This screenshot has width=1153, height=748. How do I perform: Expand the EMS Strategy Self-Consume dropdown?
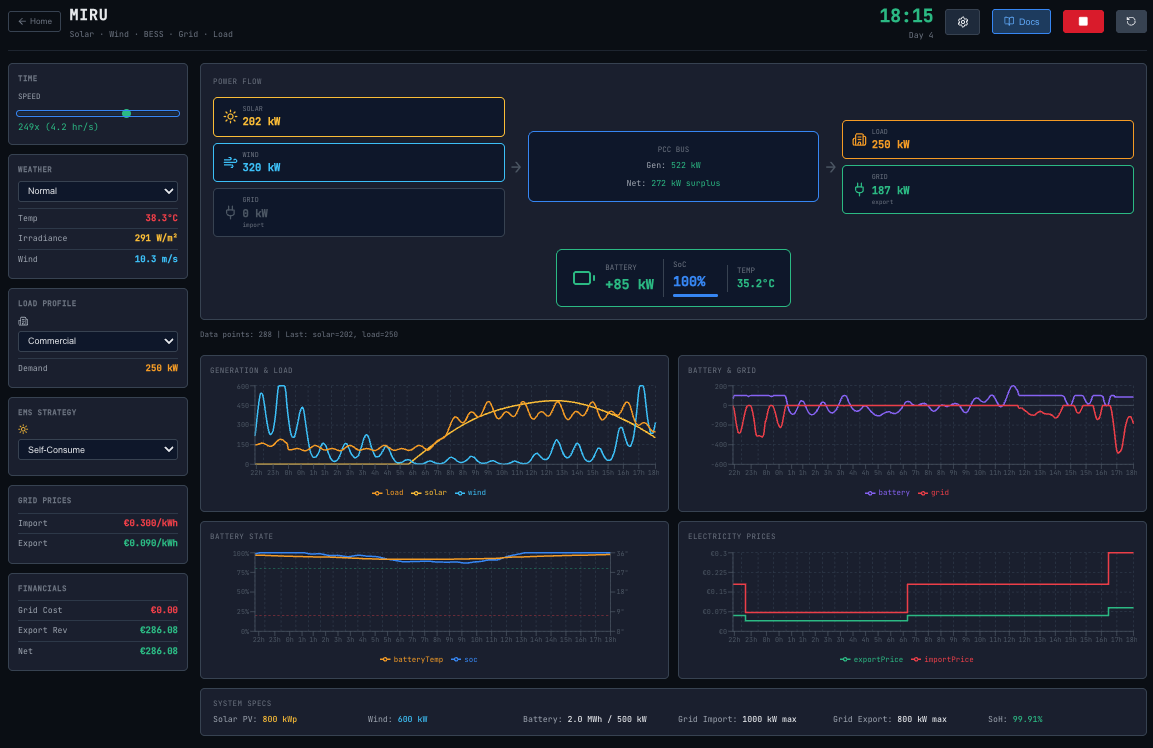point(98,450)
